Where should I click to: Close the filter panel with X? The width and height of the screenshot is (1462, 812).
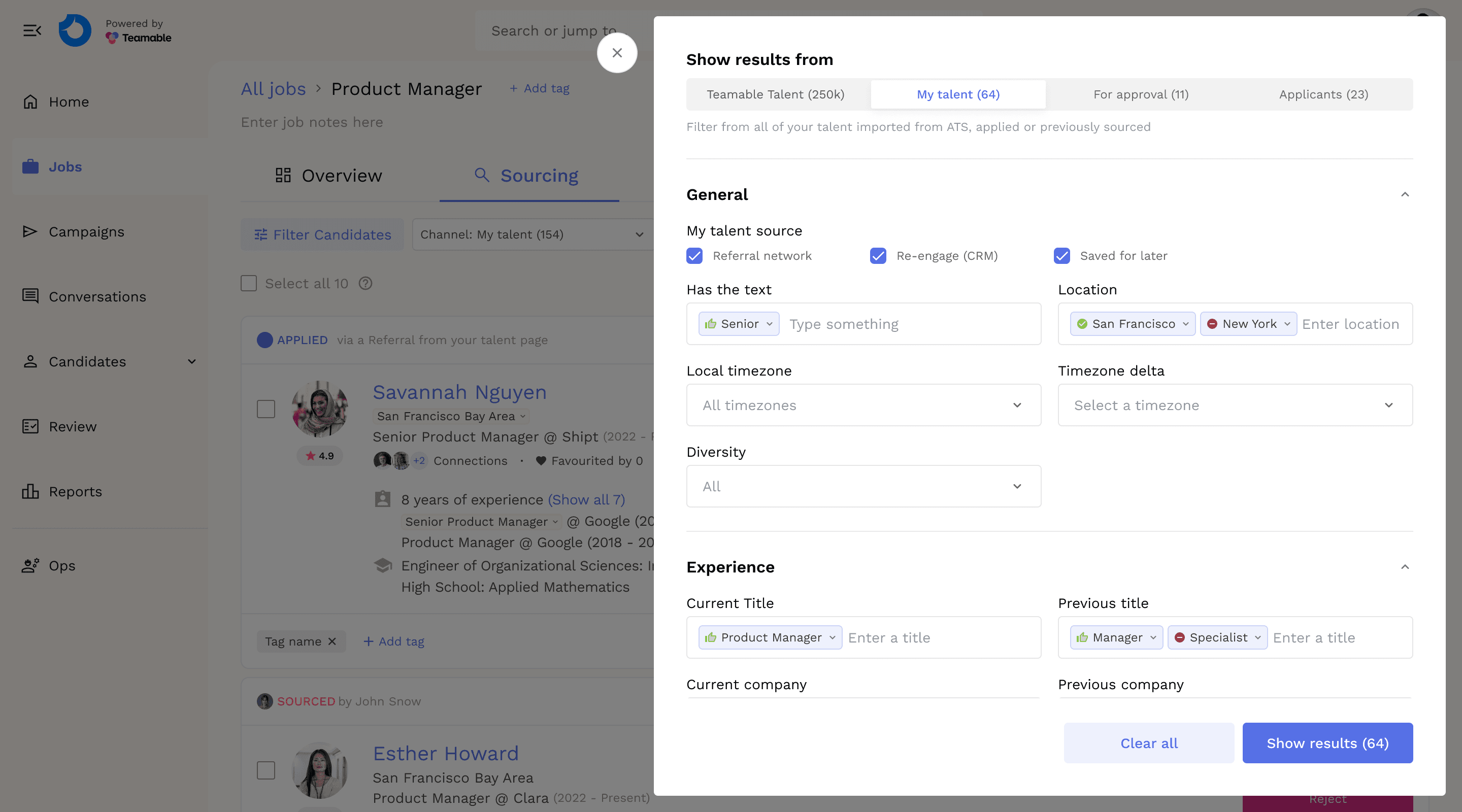(617, 53)
